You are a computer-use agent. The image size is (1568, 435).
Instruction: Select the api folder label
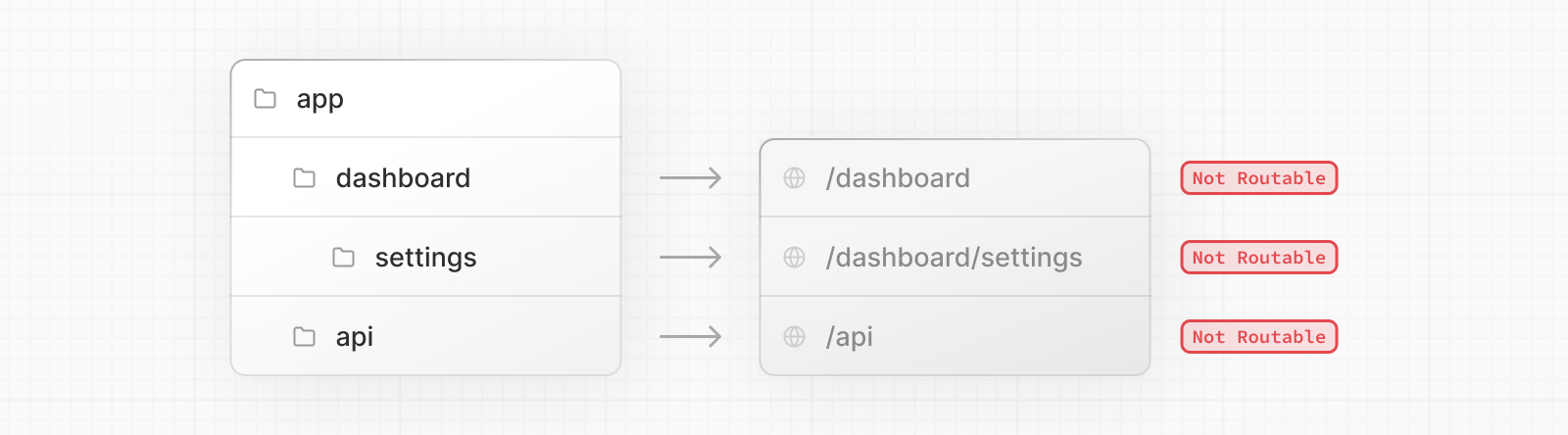[354, 337]
